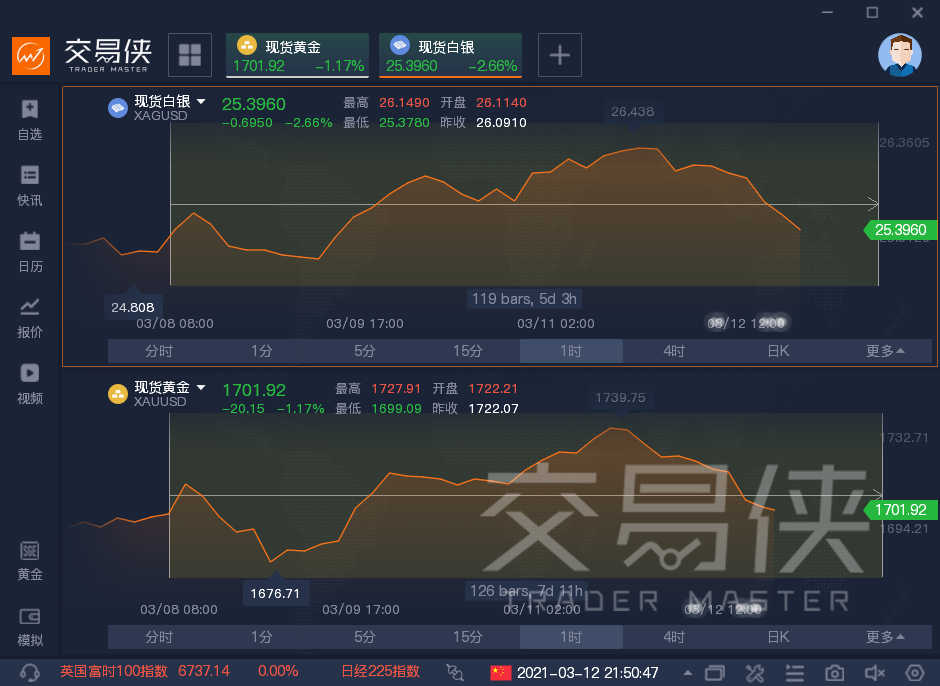The width and height of the screenshot is (940, 686).
Task: Select 1时 timeframe on gold chart
Action: pos(571,637)
